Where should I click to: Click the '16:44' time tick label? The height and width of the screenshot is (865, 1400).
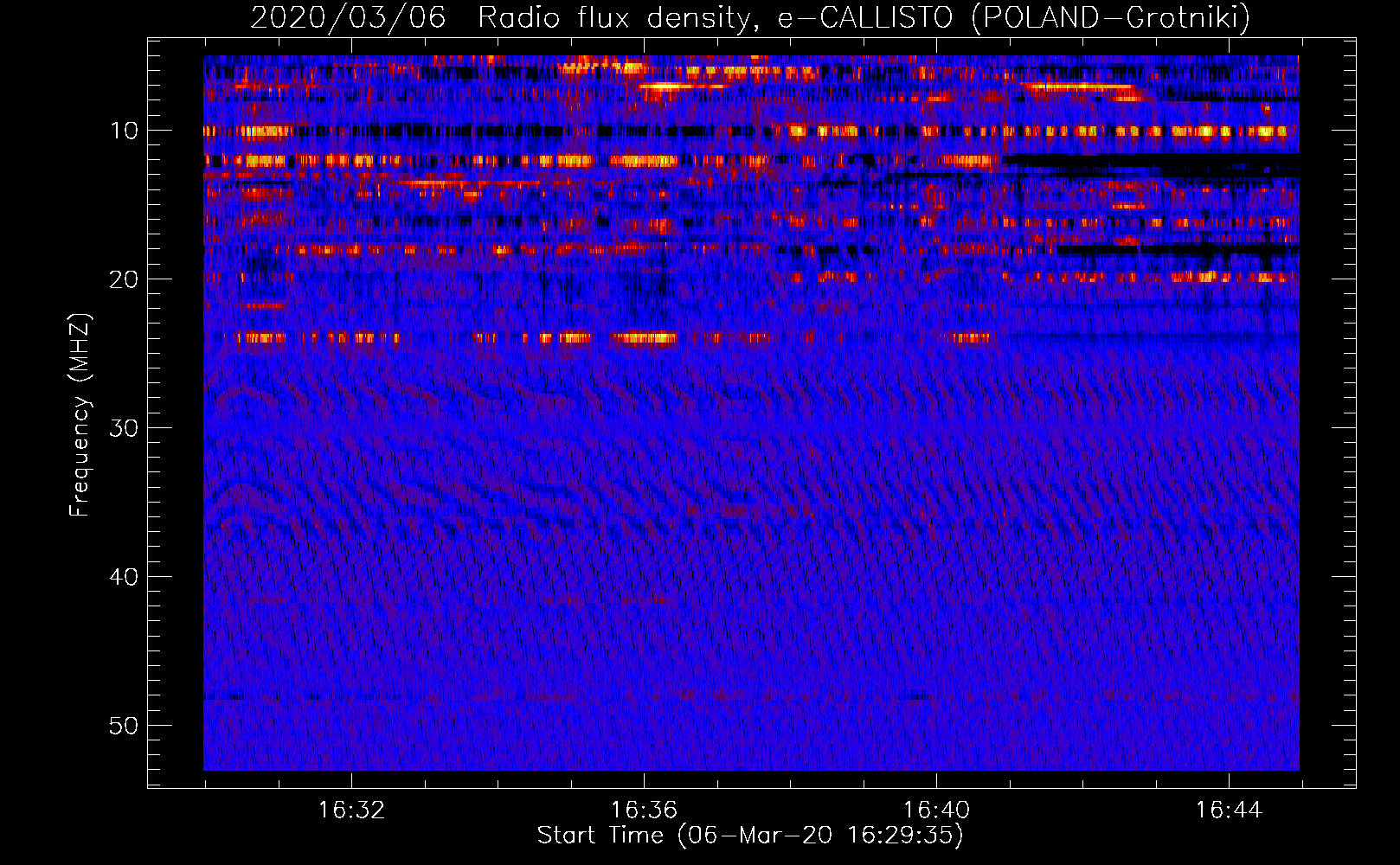(x=1229, y=811)
